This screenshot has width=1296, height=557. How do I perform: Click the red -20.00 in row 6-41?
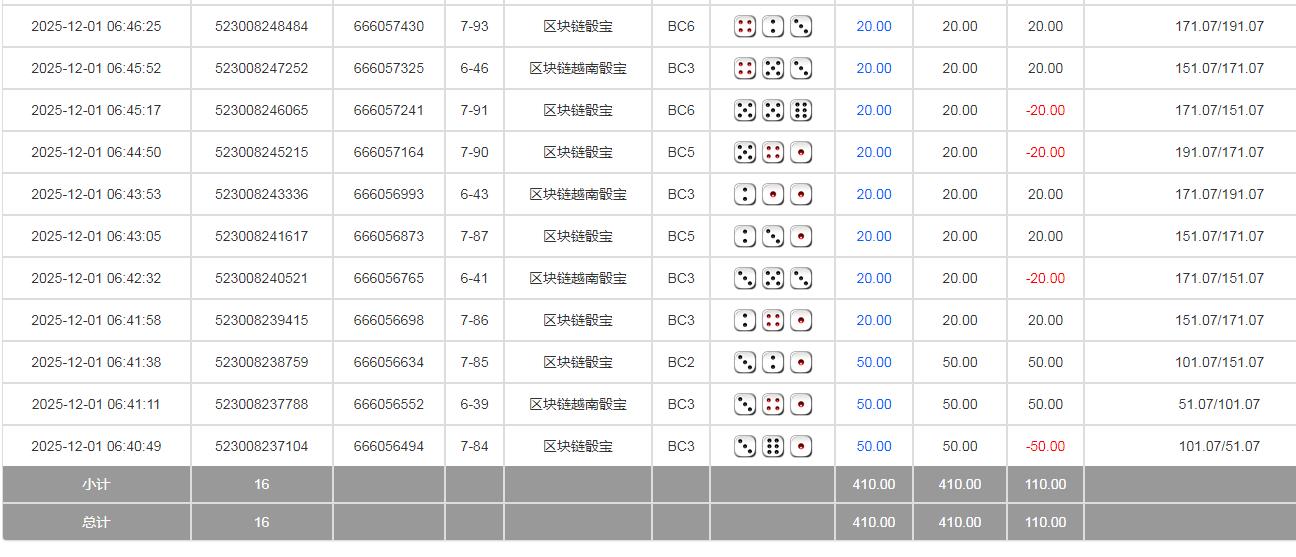pyautogui.click(x=1045, y=279)
